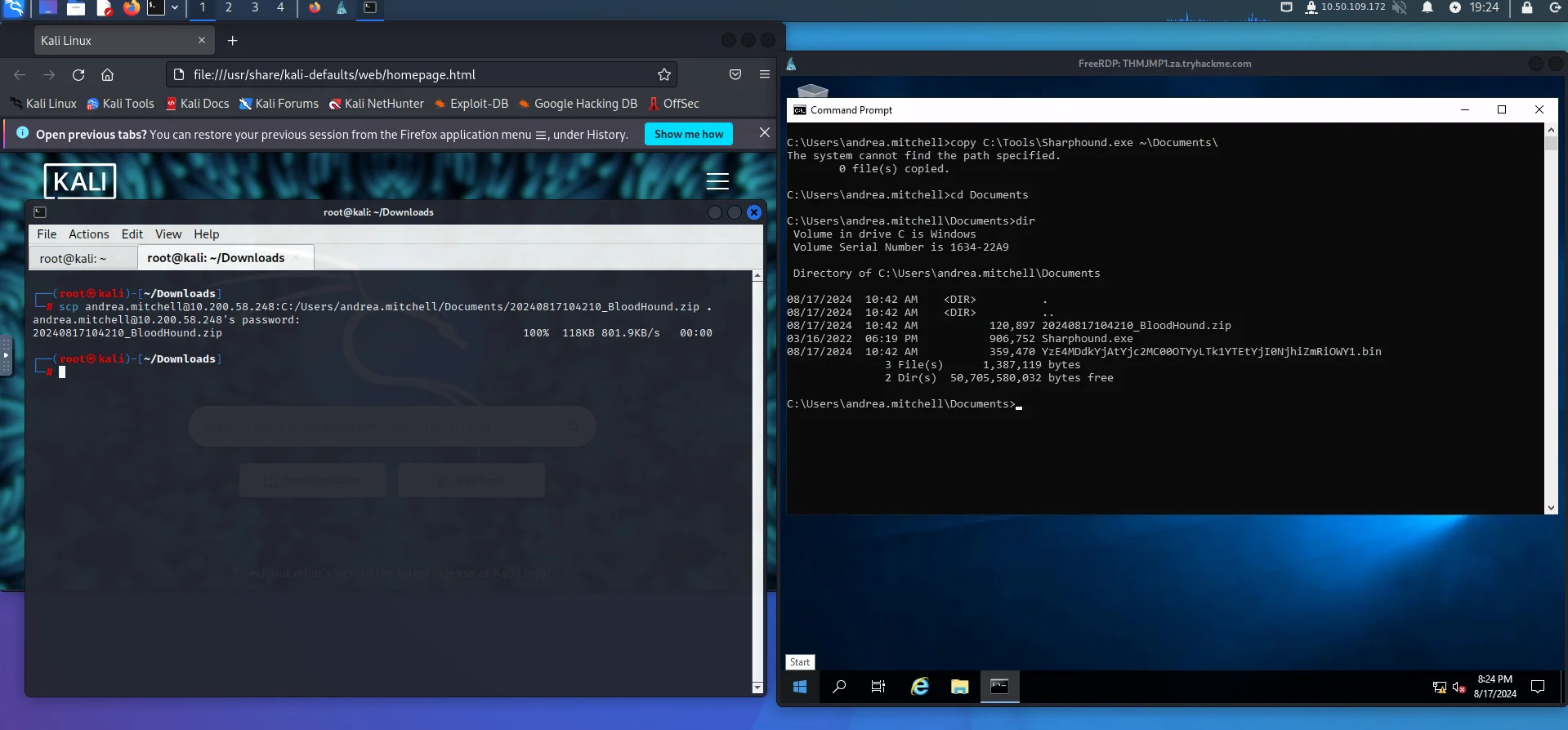Open the Kali Forums bookmark

point(279,104)
